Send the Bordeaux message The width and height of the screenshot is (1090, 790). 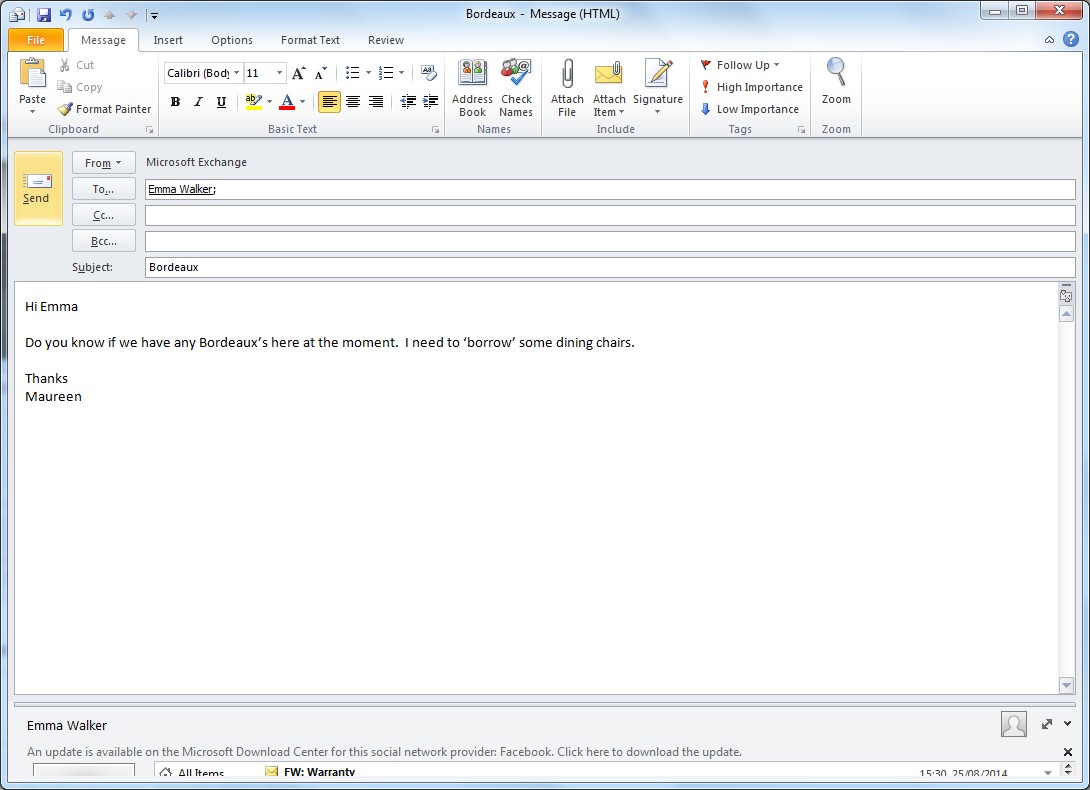[38, 188]
